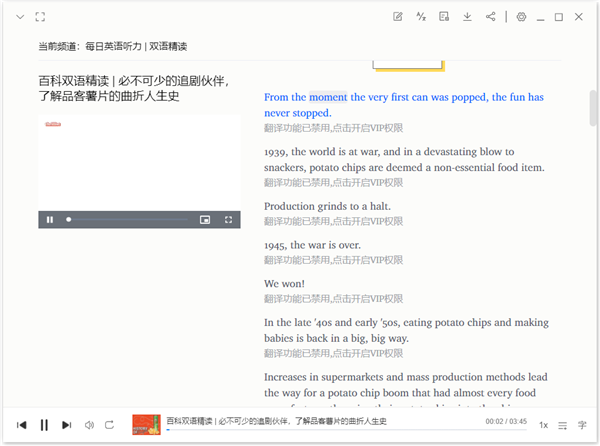Click the video picture-in-picture button
This screenshot has height=446, width=600.
205,219
